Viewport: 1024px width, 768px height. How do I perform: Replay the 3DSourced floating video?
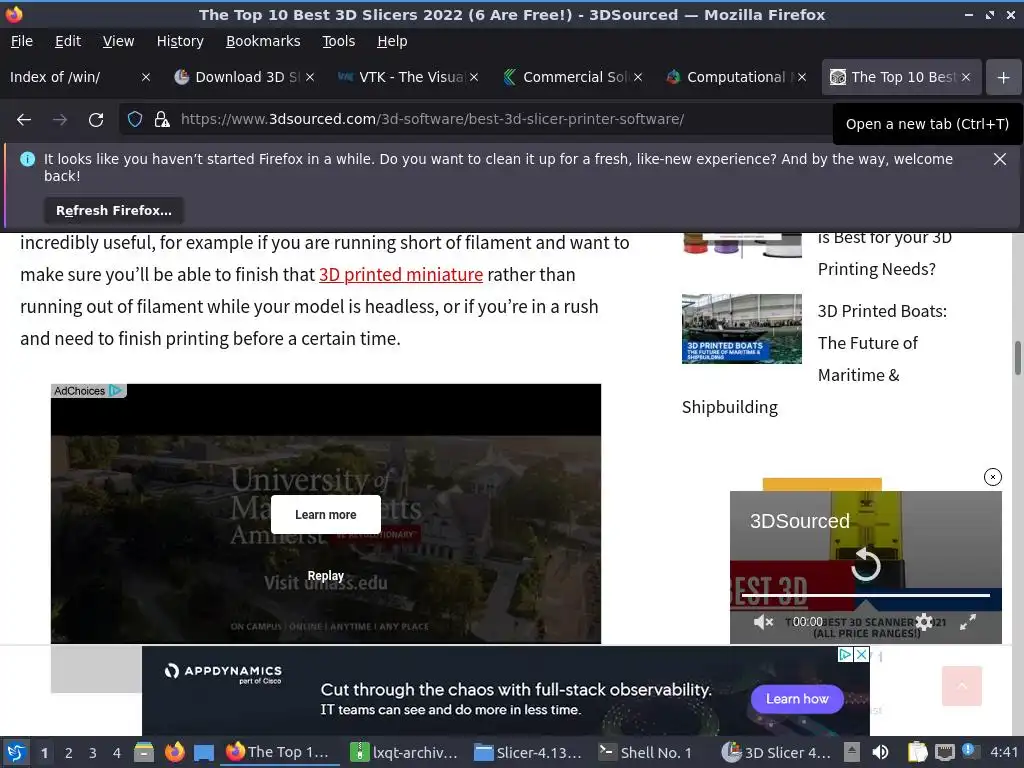click(x=866, y=564)
